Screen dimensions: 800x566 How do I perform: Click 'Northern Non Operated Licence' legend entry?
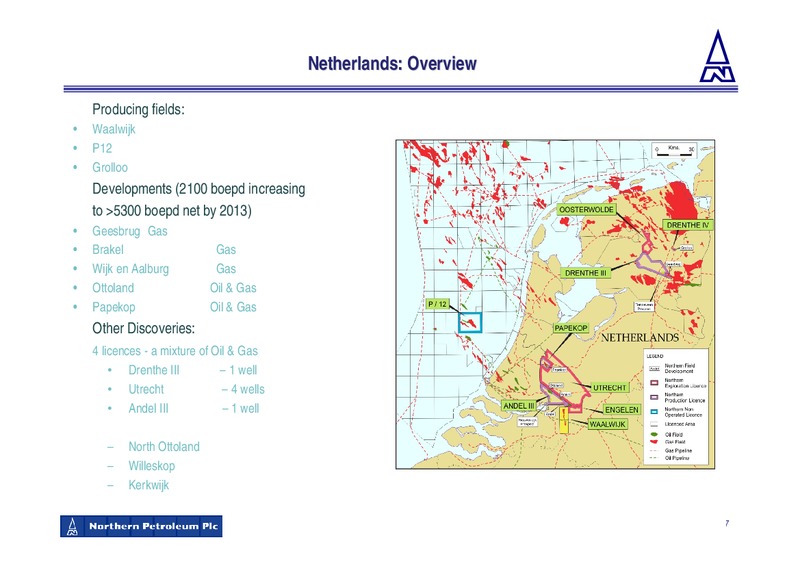[x=676, y=412]
